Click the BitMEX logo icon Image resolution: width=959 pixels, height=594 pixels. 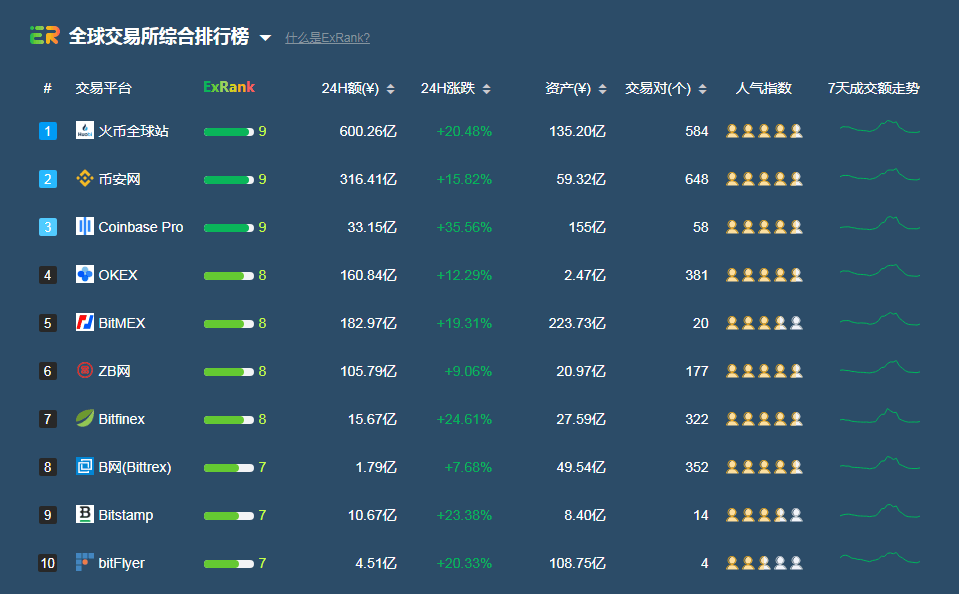(85, 323)
